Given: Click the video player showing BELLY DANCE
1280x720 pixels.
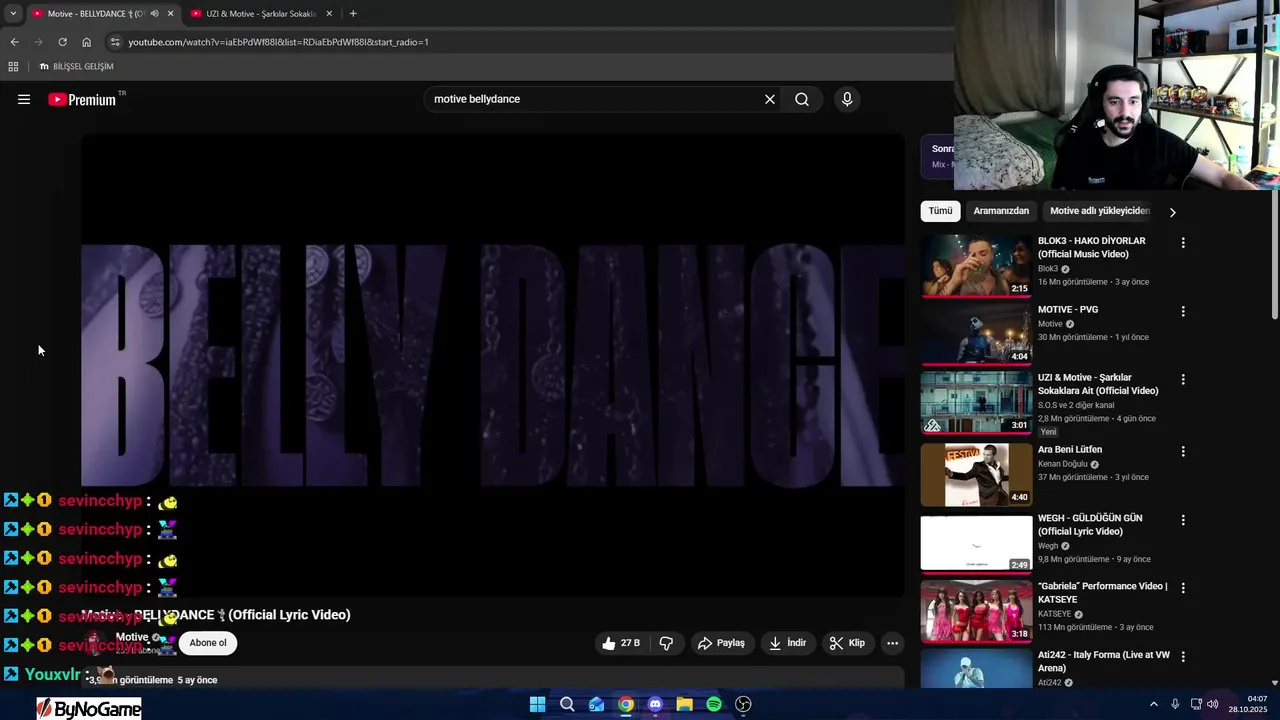Looking at the screenshot, I should tap(492, 365).
